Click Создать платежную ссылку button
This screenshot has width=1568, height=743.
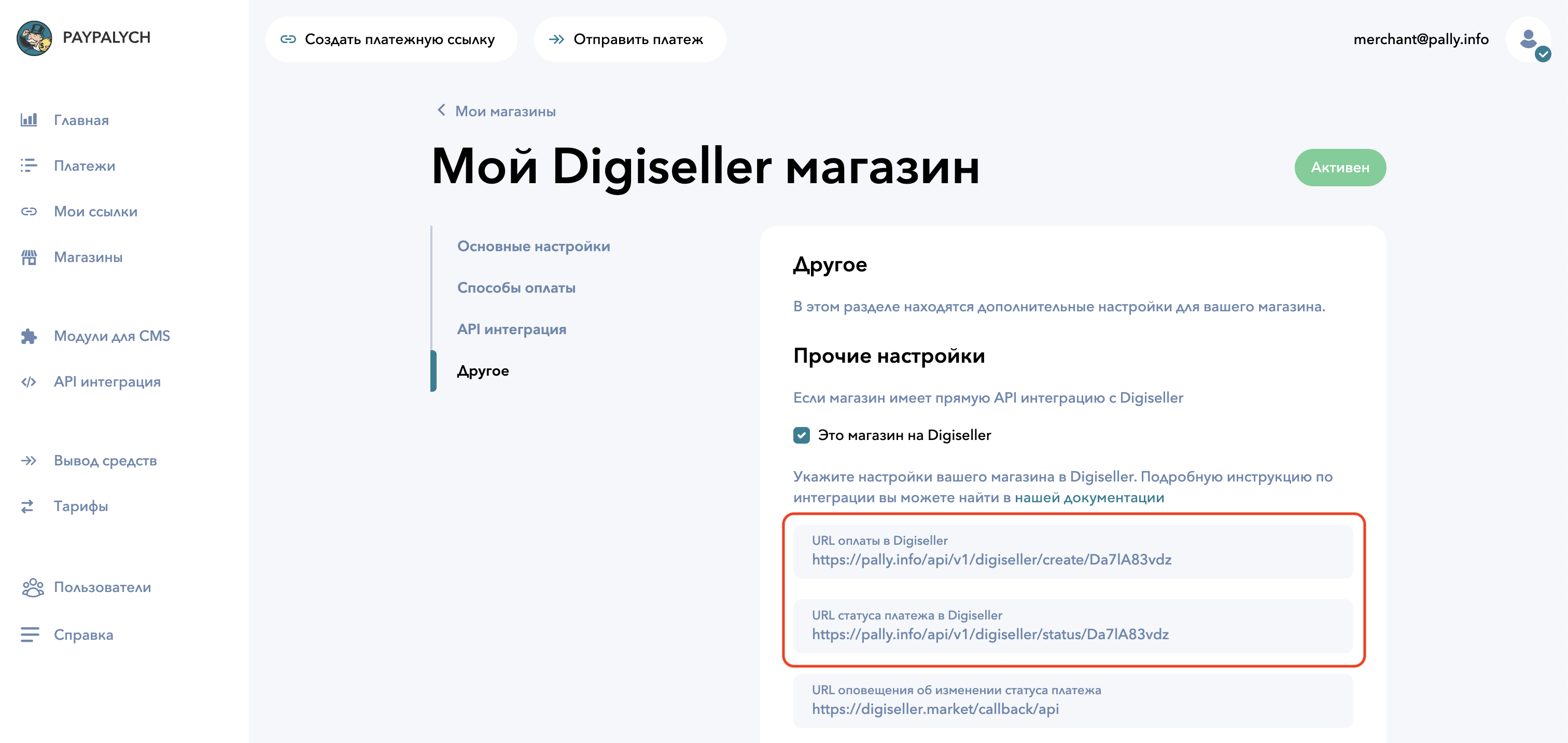click(391, 39)
